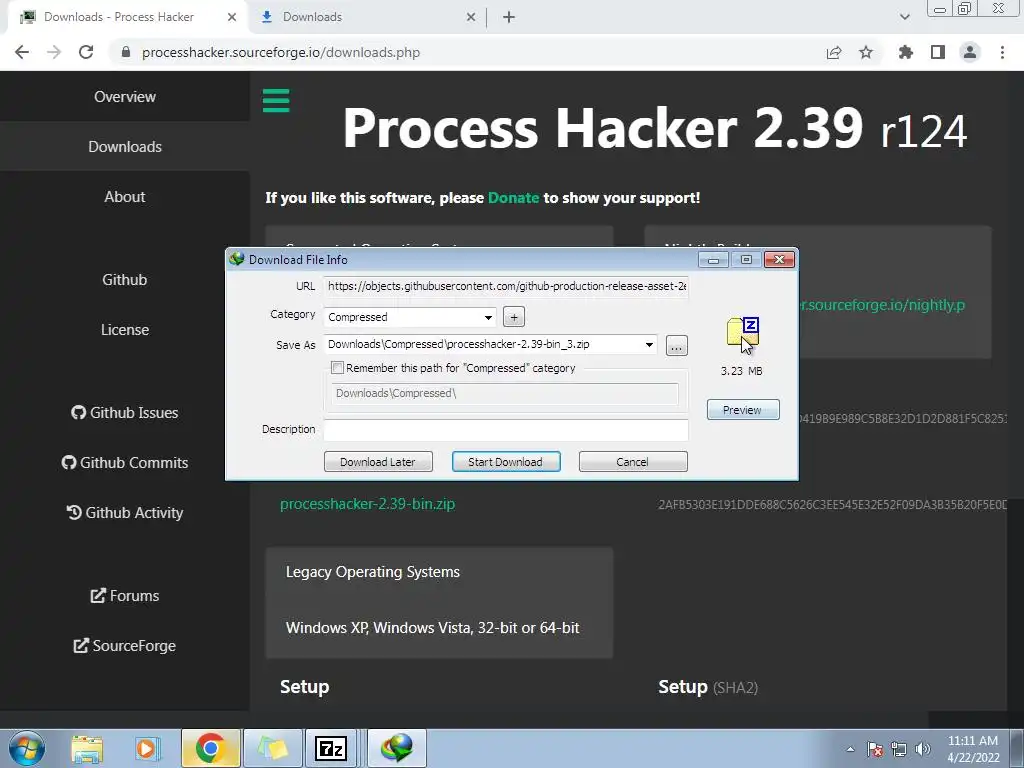Screen dimensions: 1024x768
Task: Open Windows Explorer from the taskbar
Action: [x=87, y=748]
